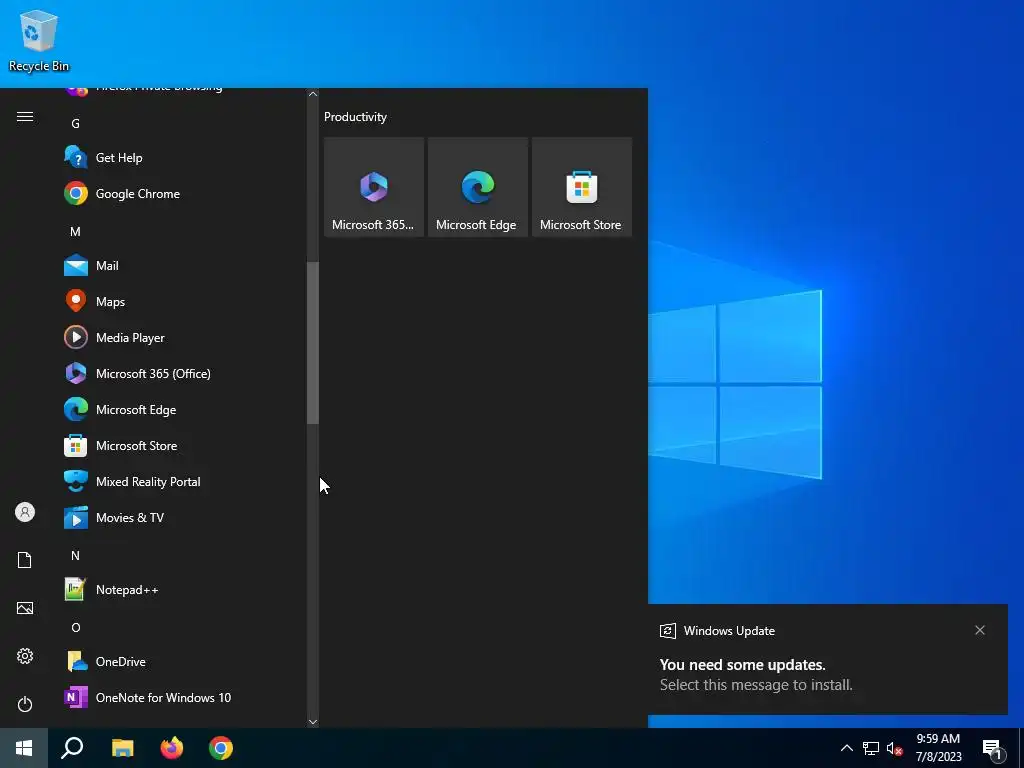Dismiss the Windows Update notification

(x=980, y=630)
